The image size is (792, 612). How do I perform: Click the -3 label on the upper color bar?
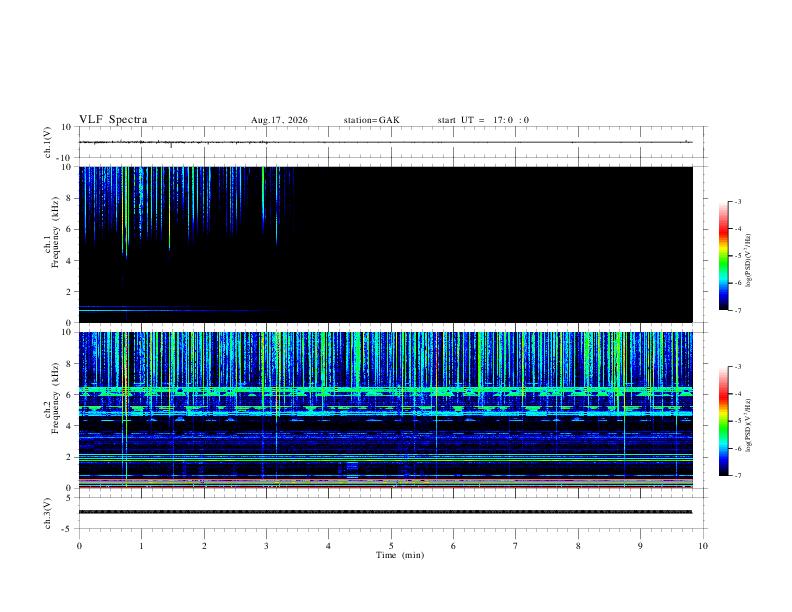coord(737,202)
